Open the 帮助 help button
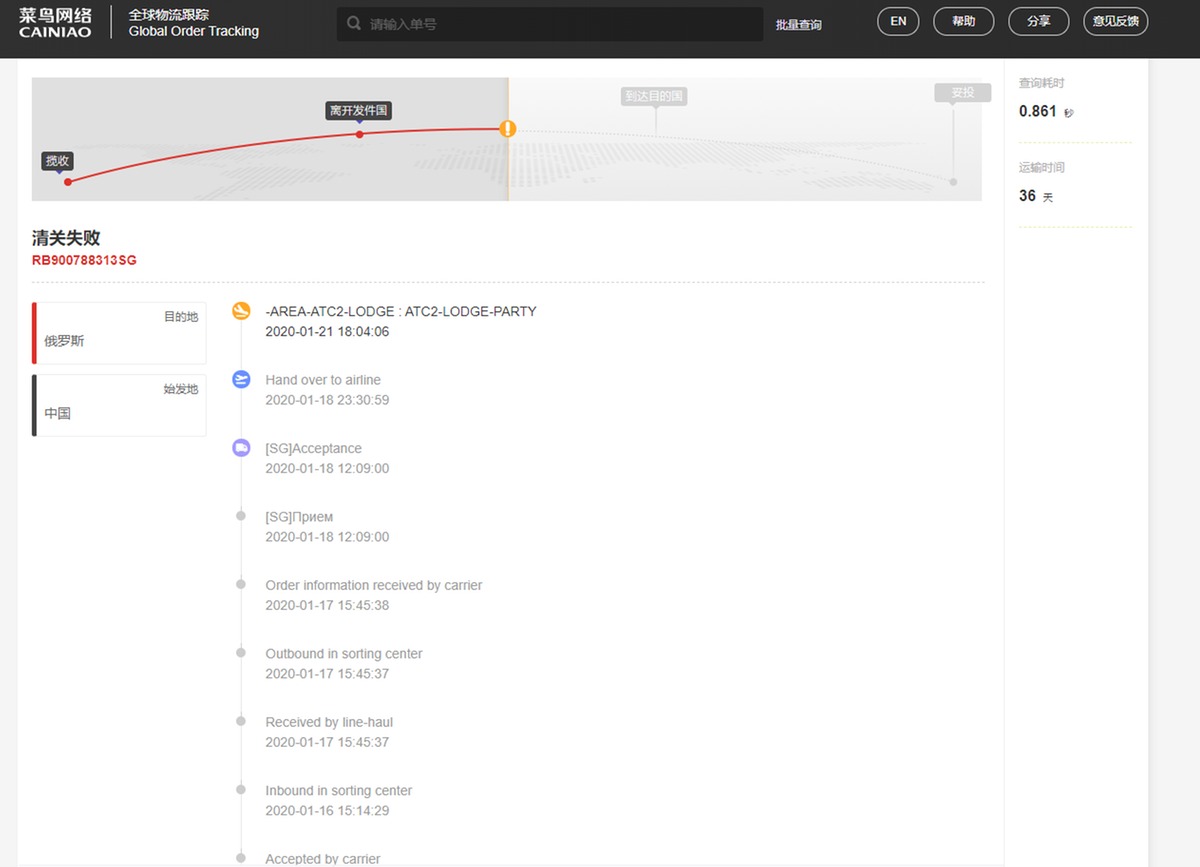The width and height of the screenshot is (1200, 867). [x=963, y=21]
